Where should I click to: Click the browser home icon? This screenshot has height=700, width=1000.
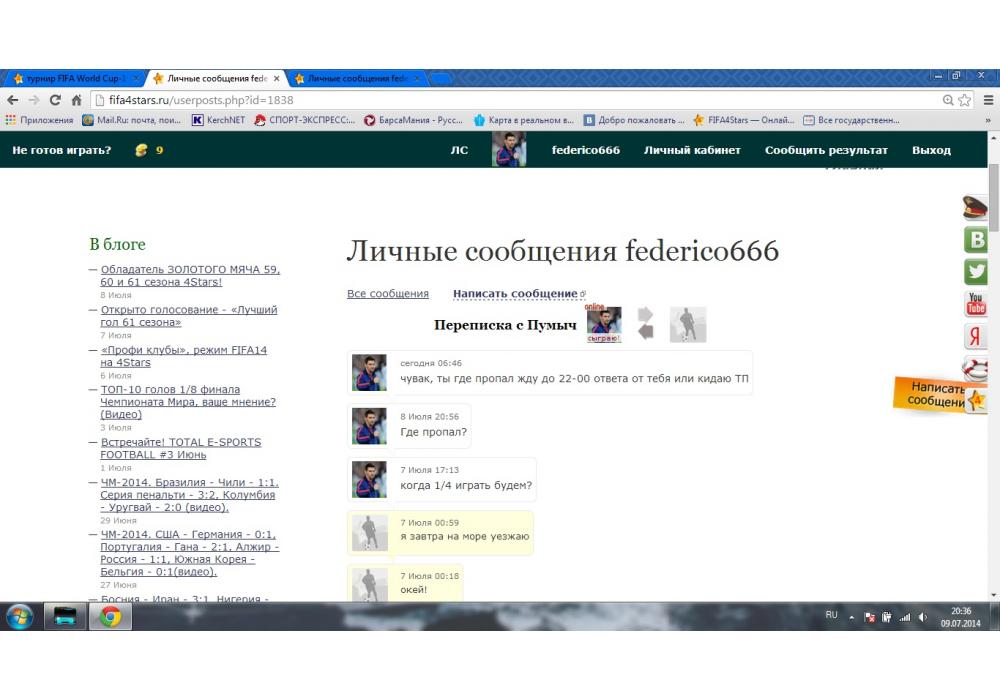click(x=77, y=100)
